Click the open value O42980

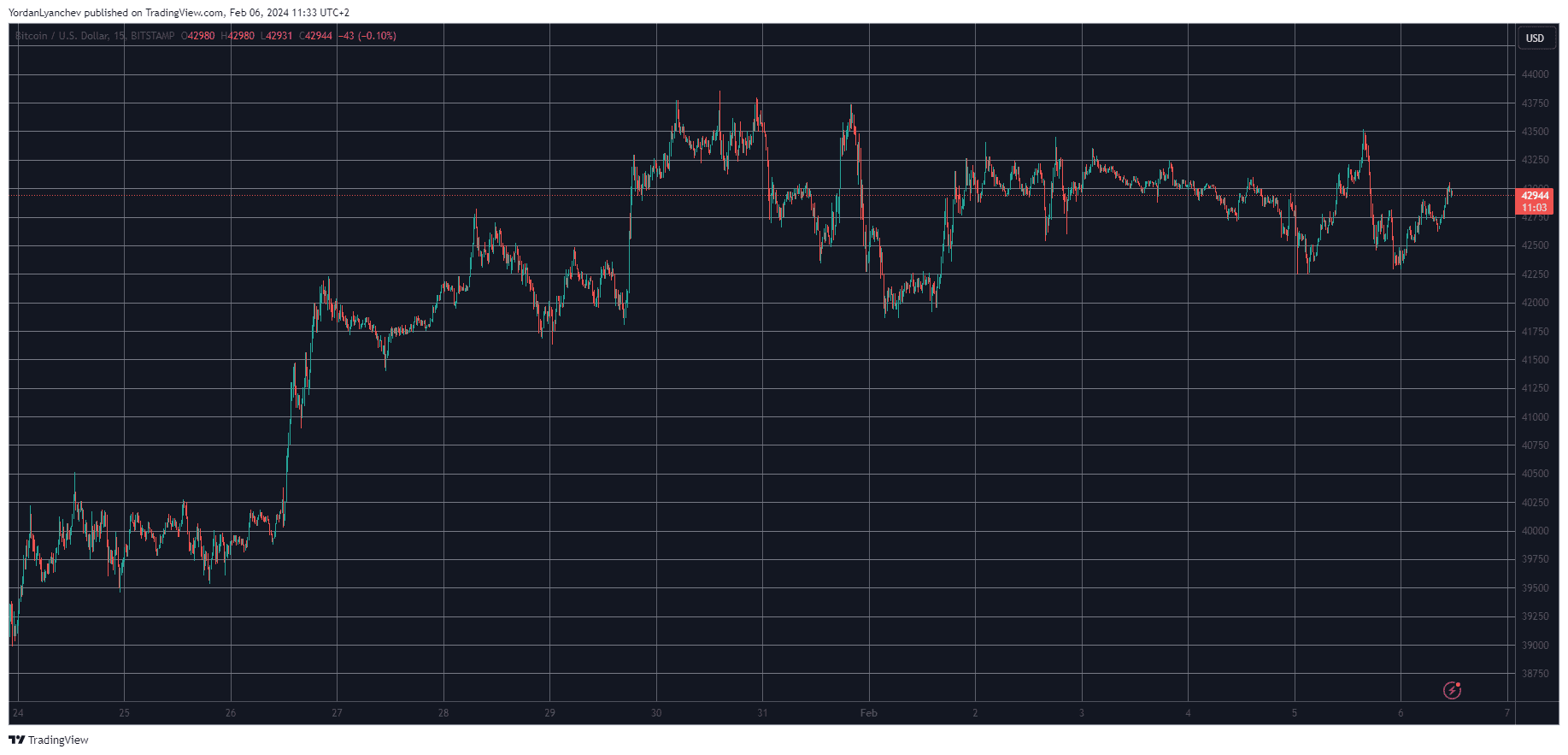pyautogui.click(x=197, y=36)
